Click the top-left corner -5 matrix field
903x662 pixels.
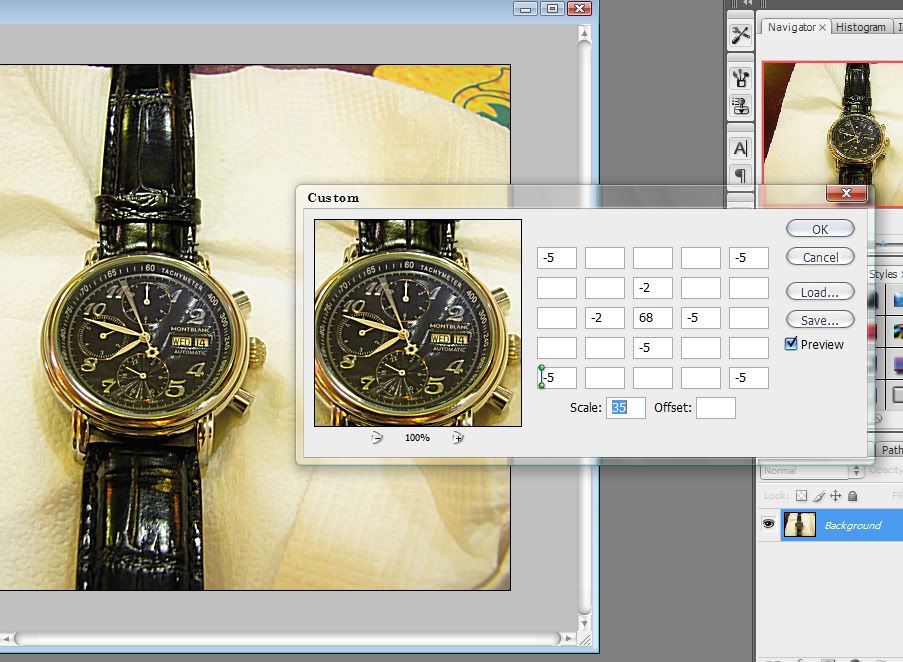[x=557, y=258]
